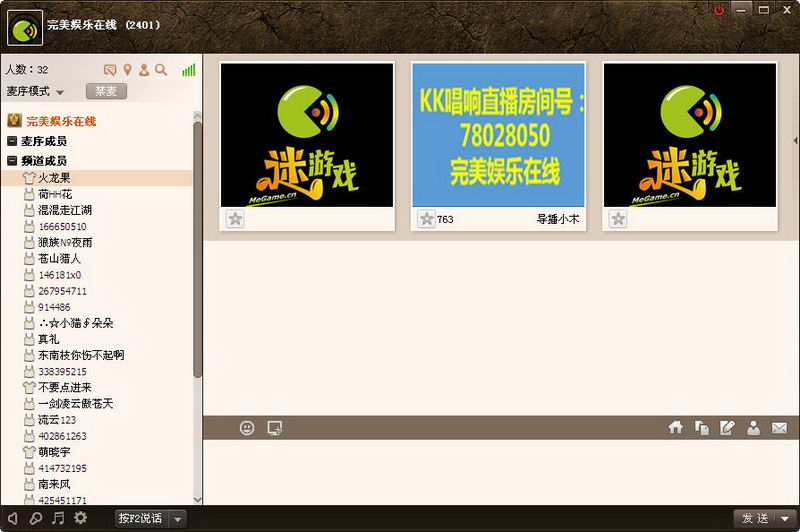The width and height of the screenshot is (800, 532).
Task: Click the member list scroll-down arrow
Action: point(197,500)
